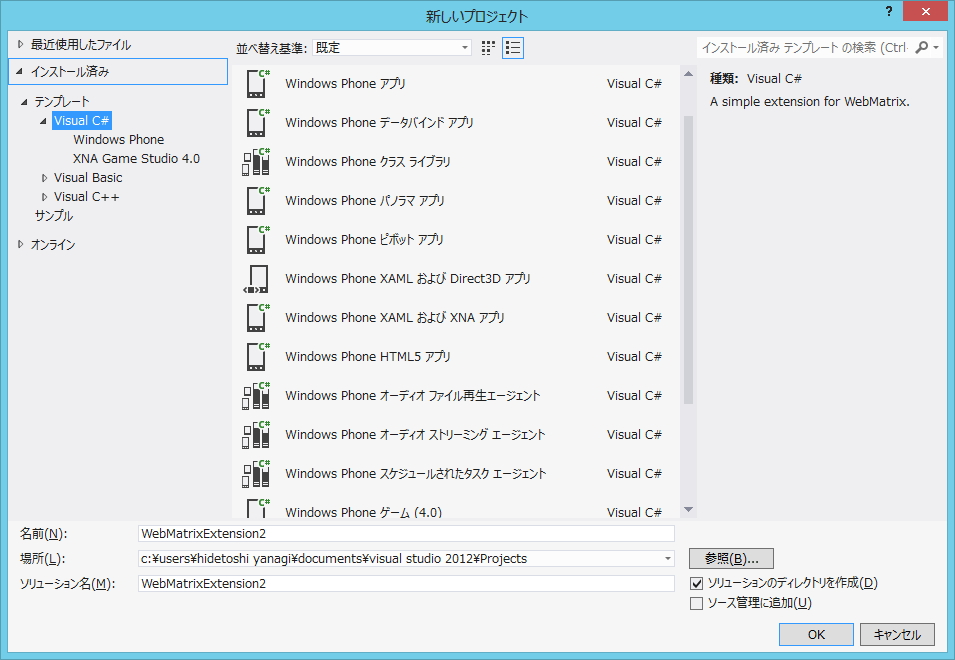The image size is (955, 660).
Task: Click the installed templates search field
Action: coord(804,47)
